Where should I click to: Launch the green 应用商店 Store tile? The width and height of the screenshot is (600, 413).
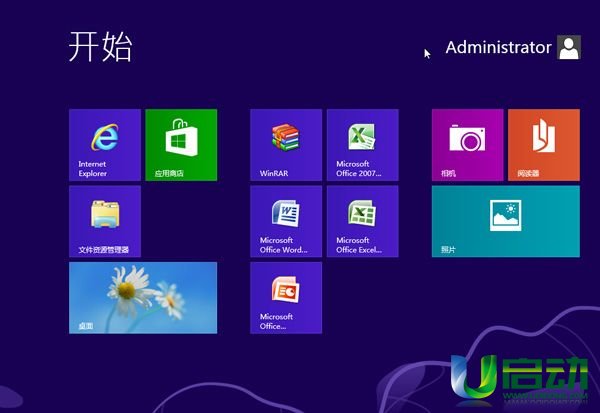181,145
